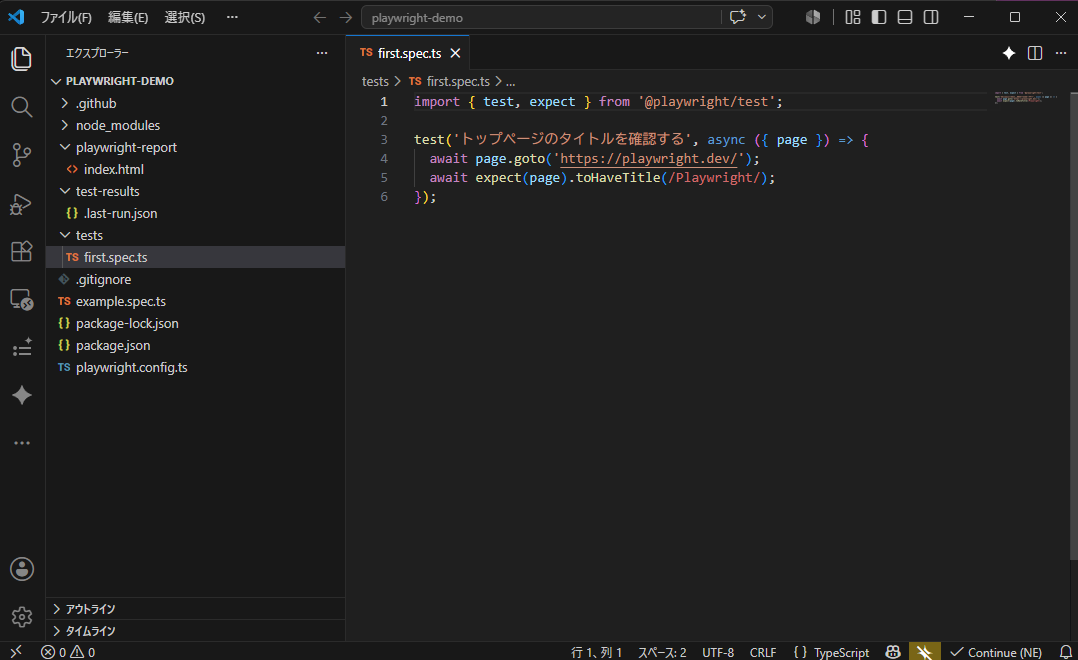Click the Continue (NE) status item
Screen dimensions: 1078x660
point(996,652)
